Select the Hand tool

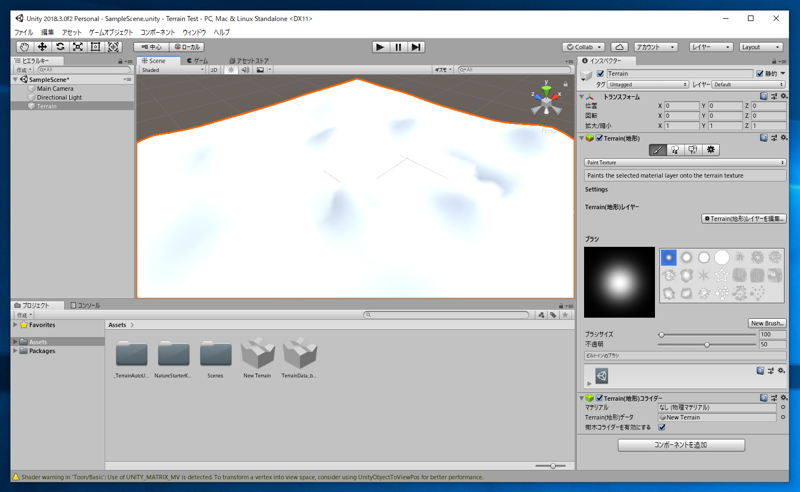tap(24, 47)
